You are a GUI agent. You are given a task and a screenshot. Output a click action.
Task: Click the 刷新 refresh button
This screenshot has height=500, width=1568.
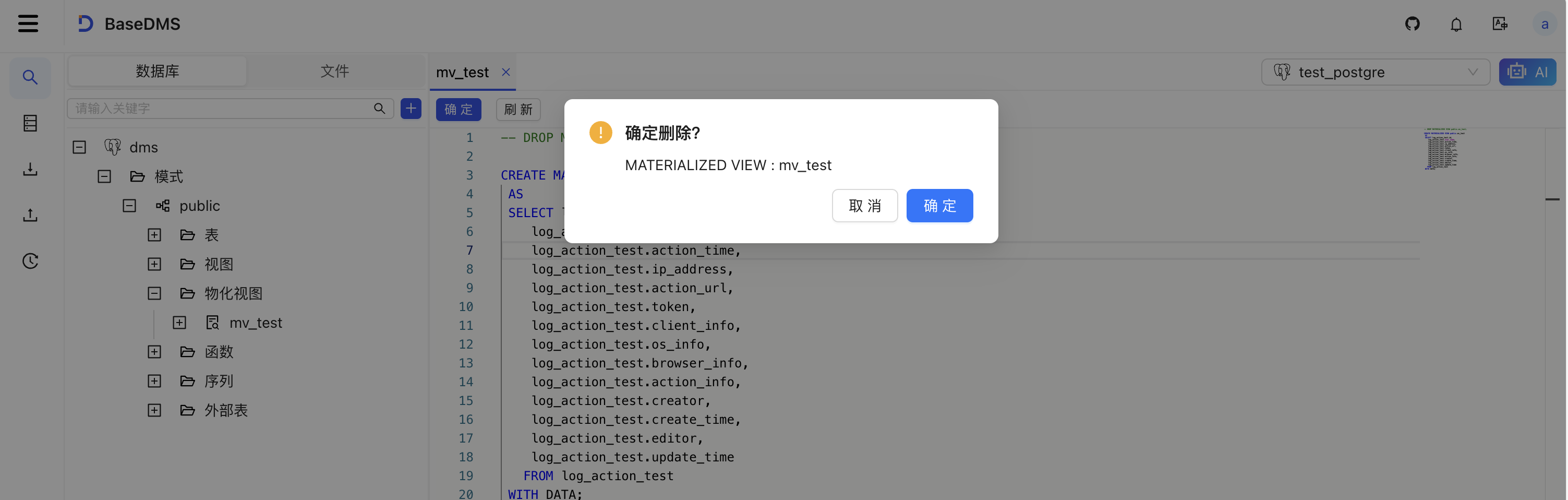click(x=518, y=109)
